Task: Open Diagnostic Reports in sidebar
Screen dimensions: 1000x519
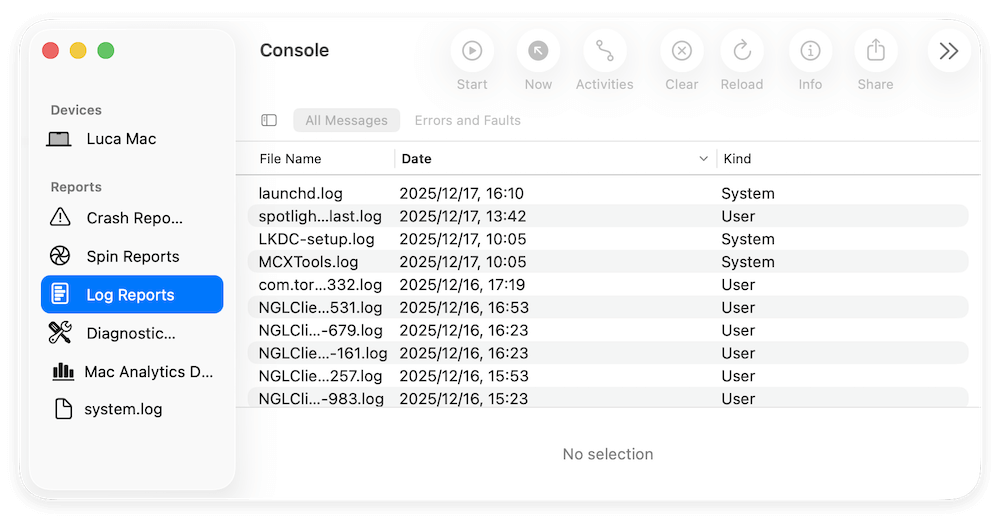Action: pos(132,333)
